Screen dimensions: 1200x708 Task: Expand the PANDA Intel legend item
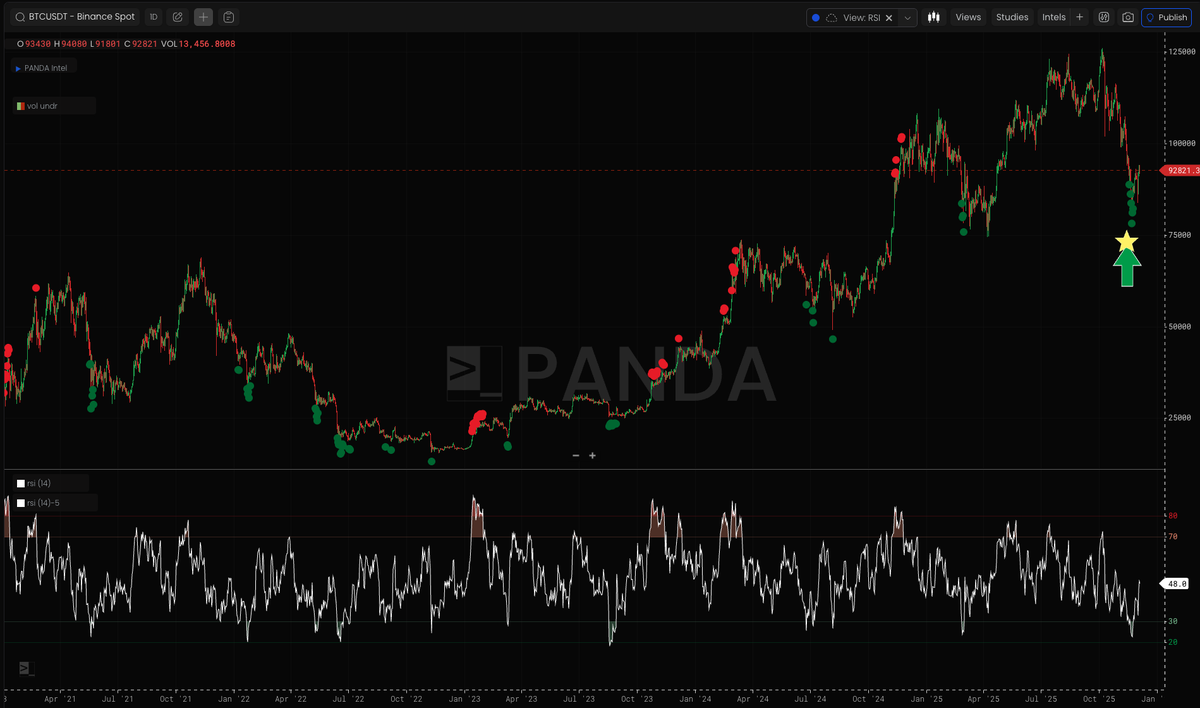[46, 68]
